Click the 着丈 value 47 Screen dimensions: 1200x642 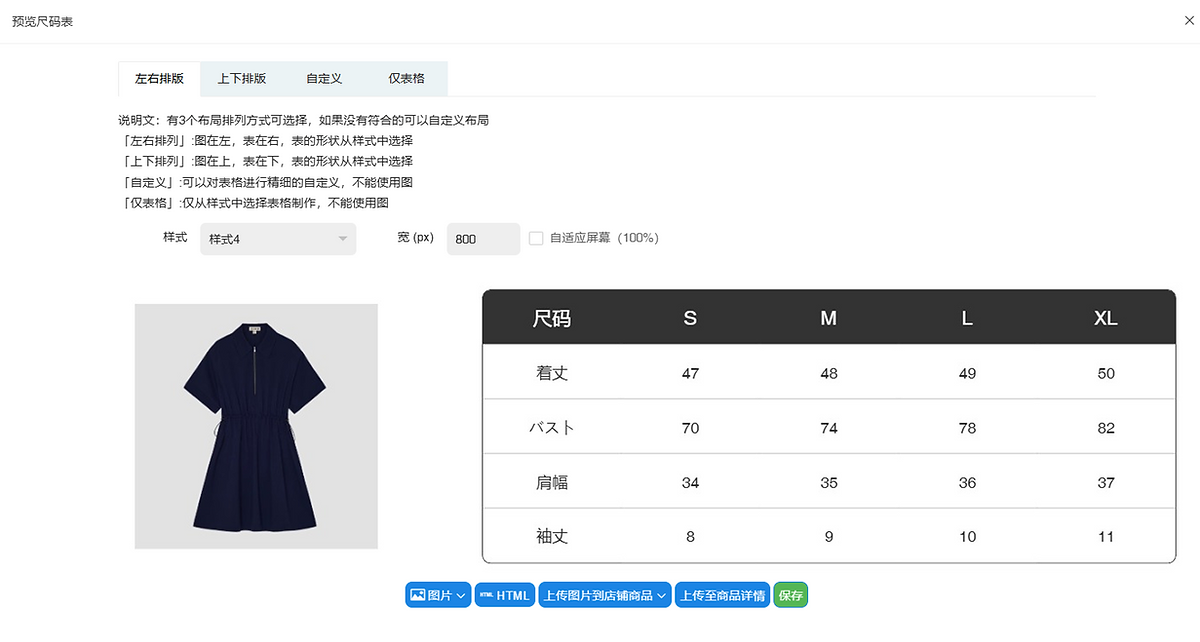[x=690, y=373]
